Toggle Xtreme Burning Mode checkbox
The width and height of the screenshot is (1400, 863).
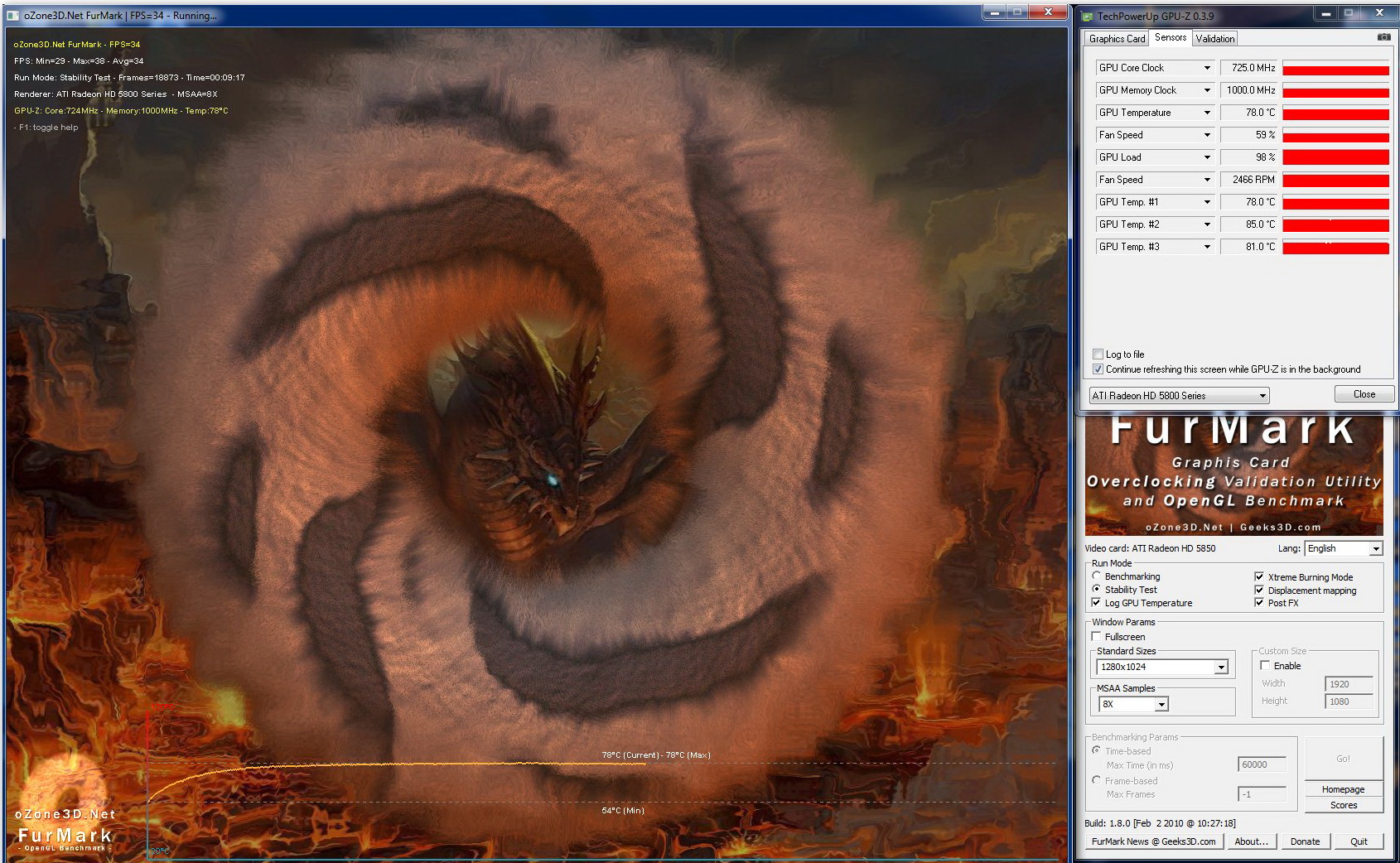click(x=1259, y=576)
